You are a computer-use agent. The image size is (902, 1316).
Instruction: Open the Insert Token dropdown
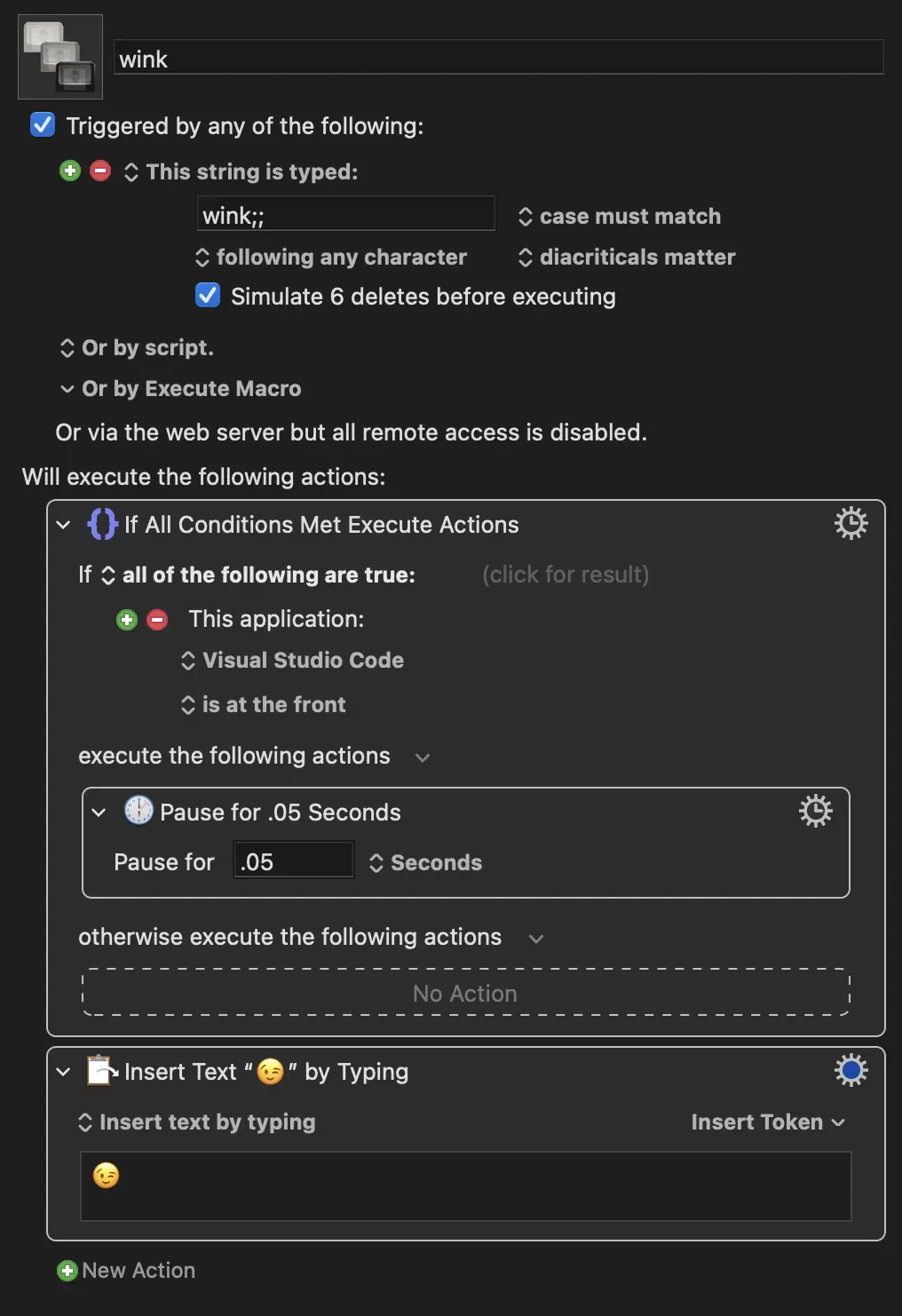pyautogui.click(x=767, y=1122)
